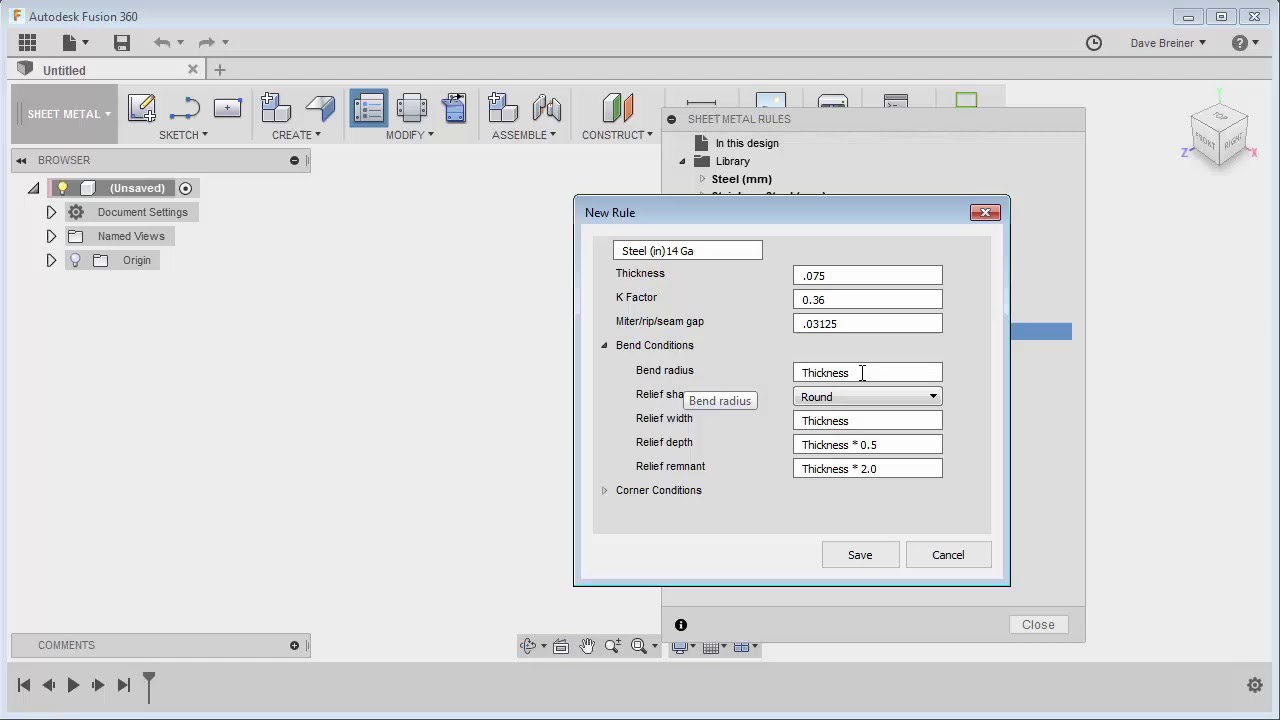Close the Untitled tab

[193, 69]
